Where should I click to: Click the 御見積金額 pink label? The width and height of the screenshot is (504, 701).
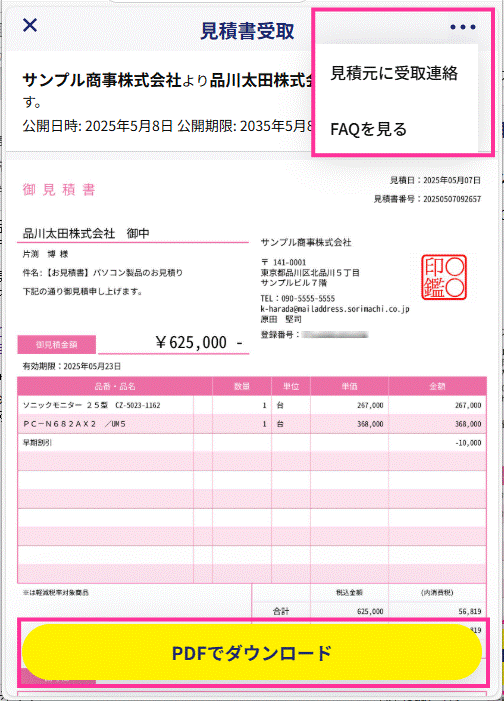[57, 345]
